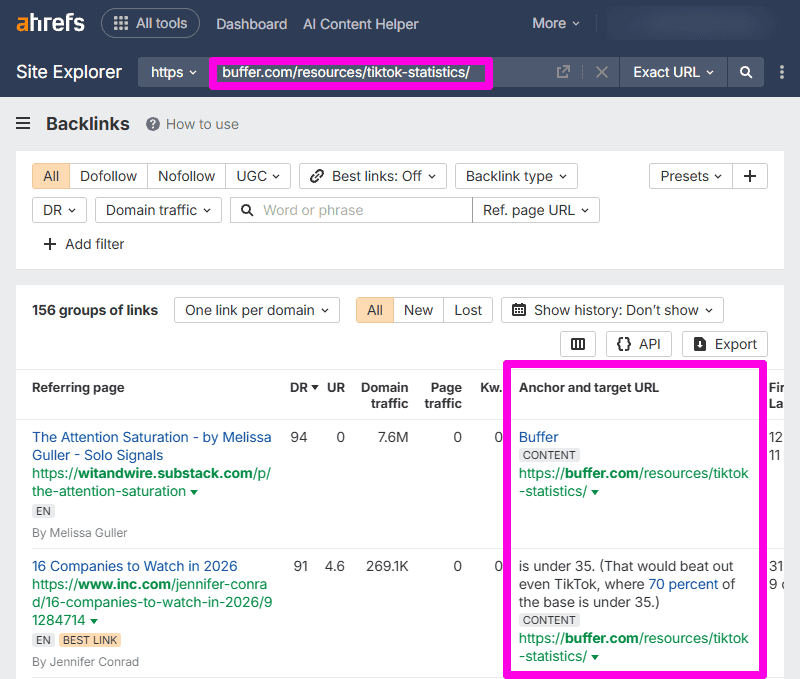The image size is (800, 679).
Task: Expand the More menu
Action: coord(556,23)
